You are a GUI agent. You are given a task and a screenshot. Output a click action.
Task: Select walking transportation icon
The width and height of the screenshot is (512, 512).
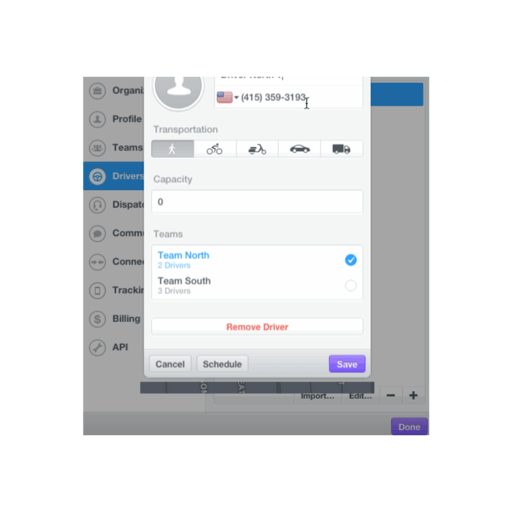point(172,149)
